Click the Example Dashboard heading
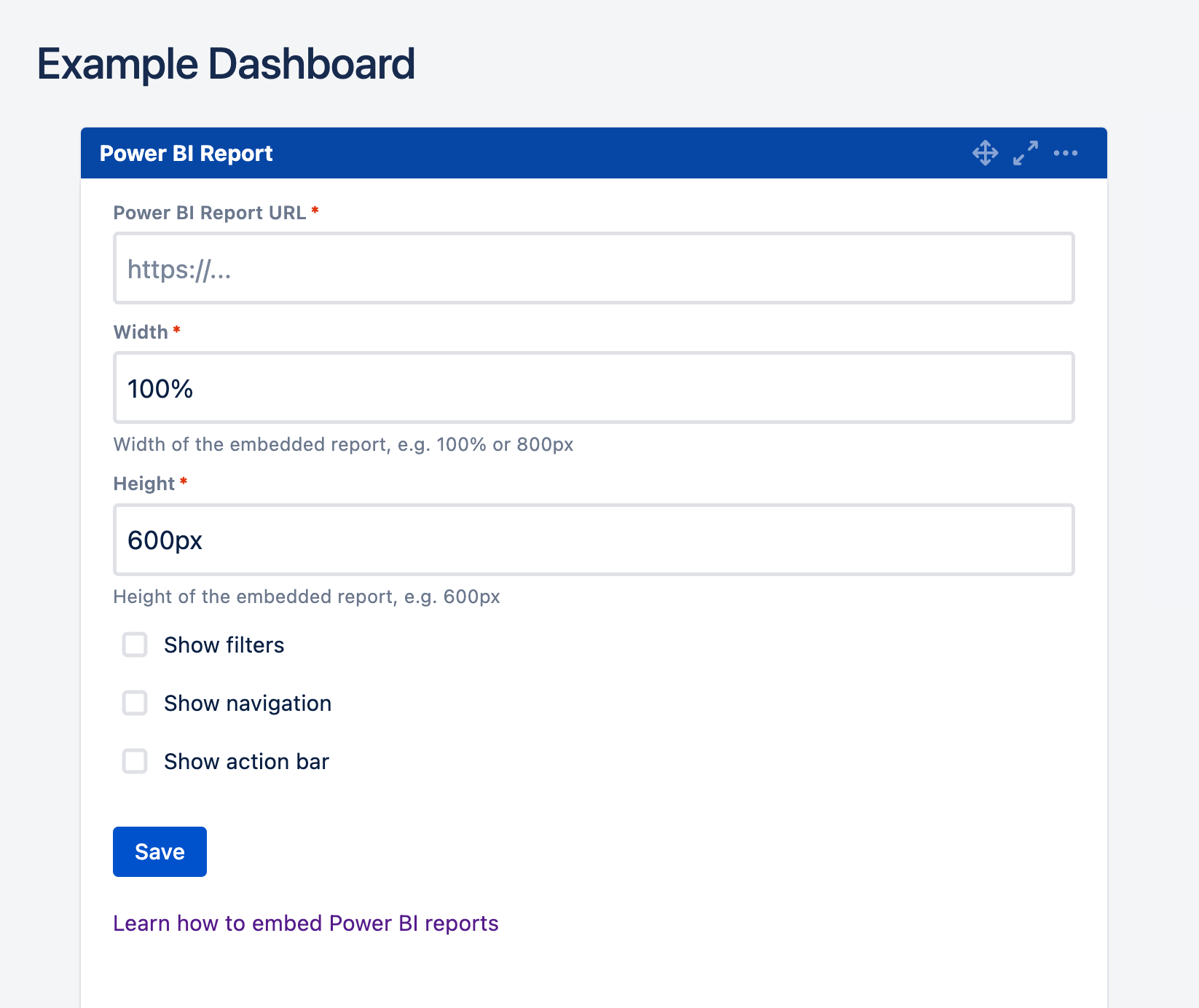The width and height of the screenshot is (1199, 1008). point(227,64)
